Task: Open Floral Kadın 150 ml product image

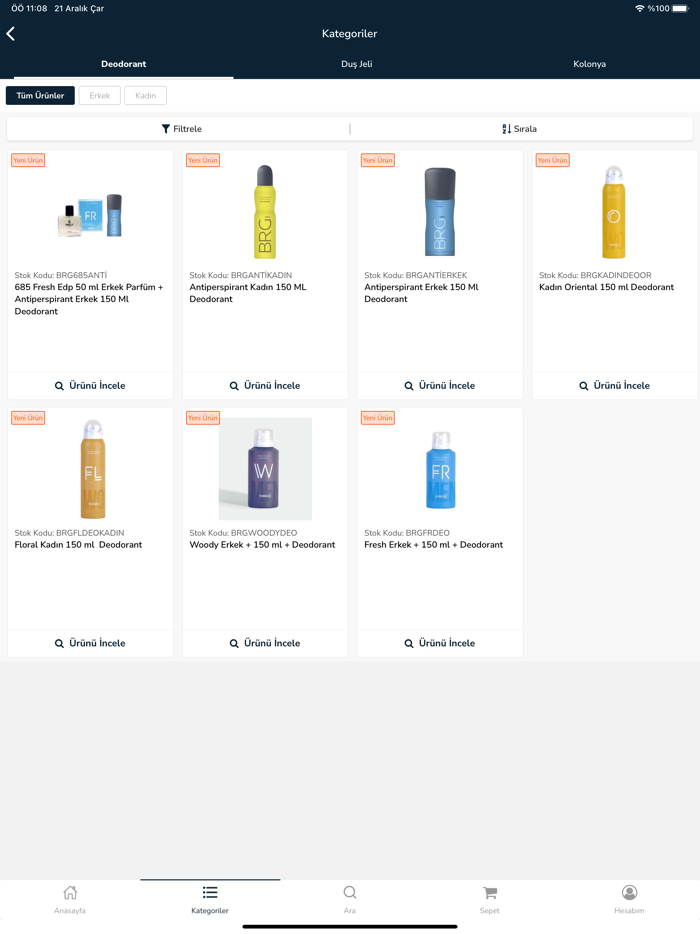Action: point(91,469)
